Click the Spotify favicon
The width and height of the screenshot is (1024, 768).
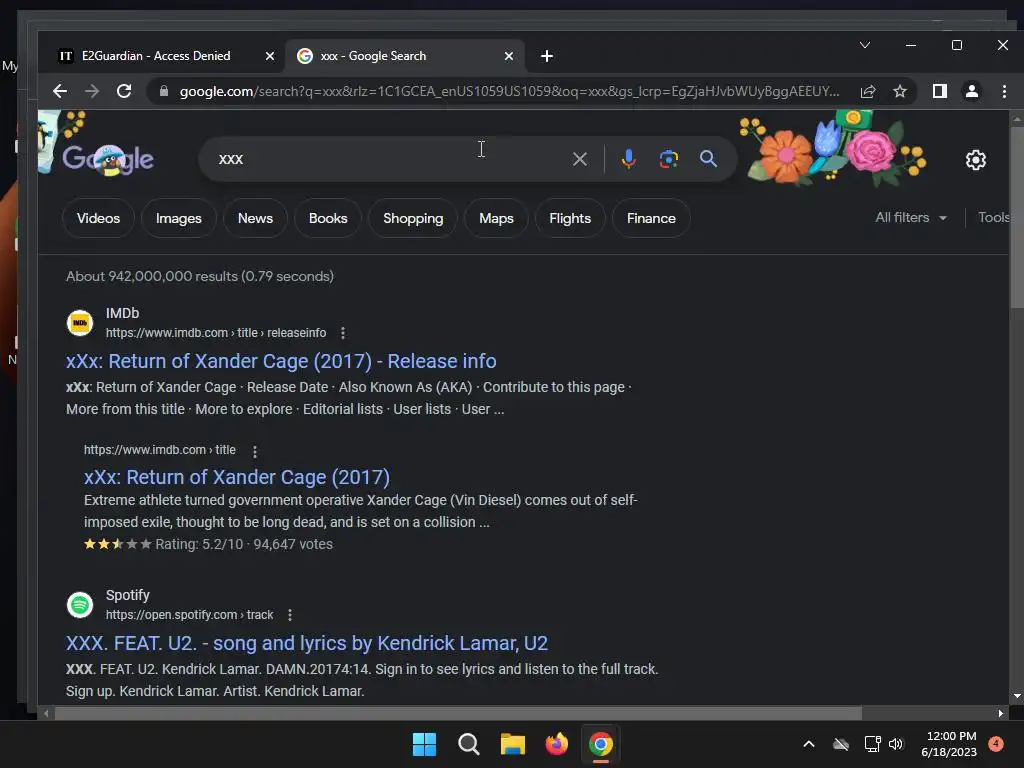click(x=80, y=605)
